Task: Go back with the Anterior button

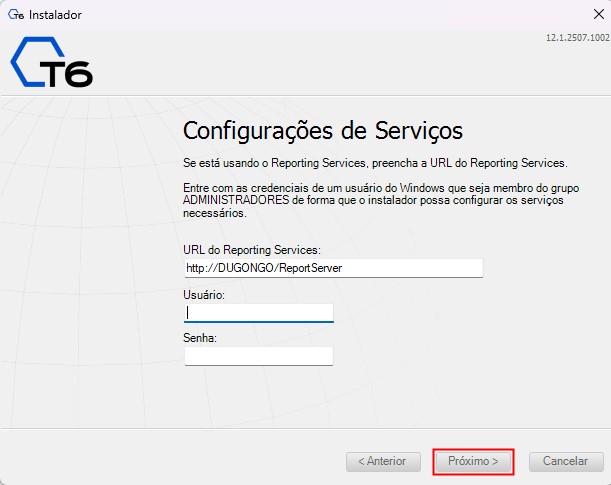Action: [383, 462]
